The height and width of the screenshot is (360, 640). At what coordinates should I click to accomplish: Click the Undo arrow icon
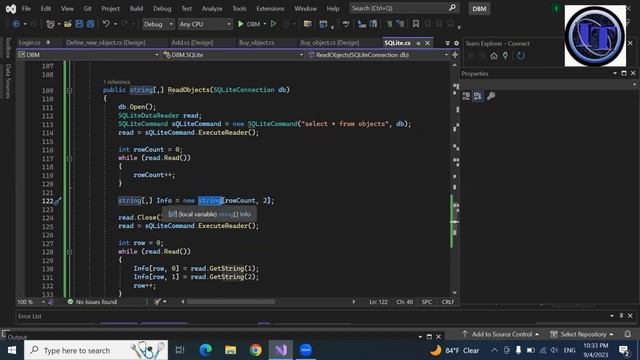click(x=106, y=24)
